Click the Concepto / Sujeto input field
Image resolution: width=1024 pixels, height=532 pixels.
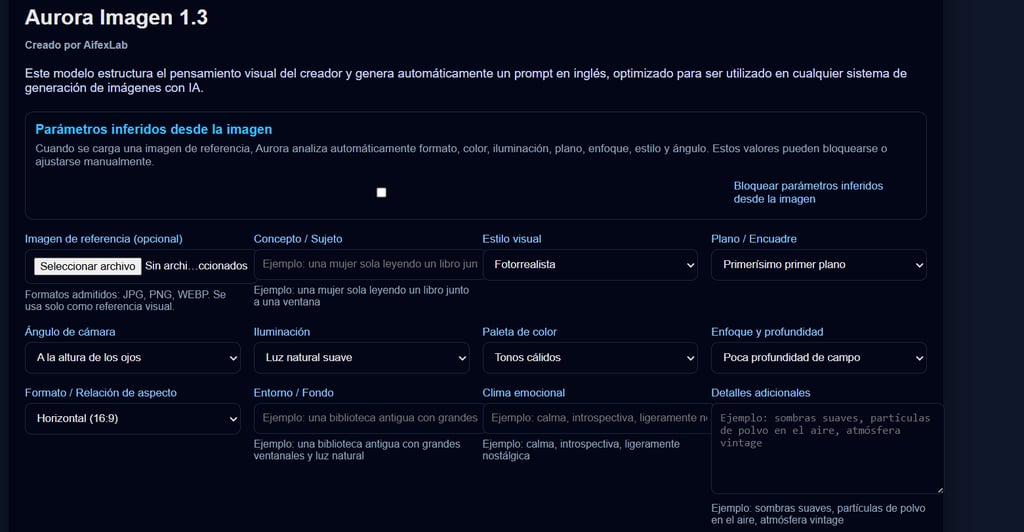click(x=368, y=264)
